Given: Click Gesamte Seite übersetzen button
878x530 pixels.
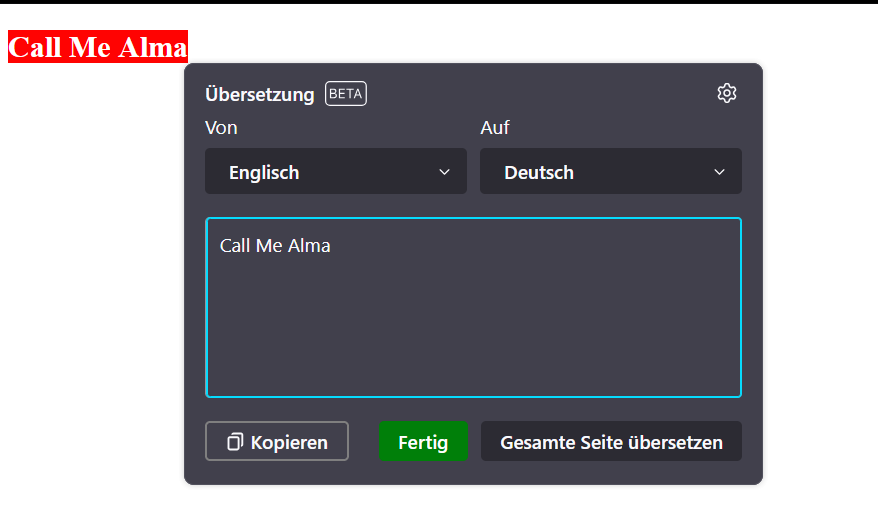Looking at the screenshot, I should [x=611, y=442].
